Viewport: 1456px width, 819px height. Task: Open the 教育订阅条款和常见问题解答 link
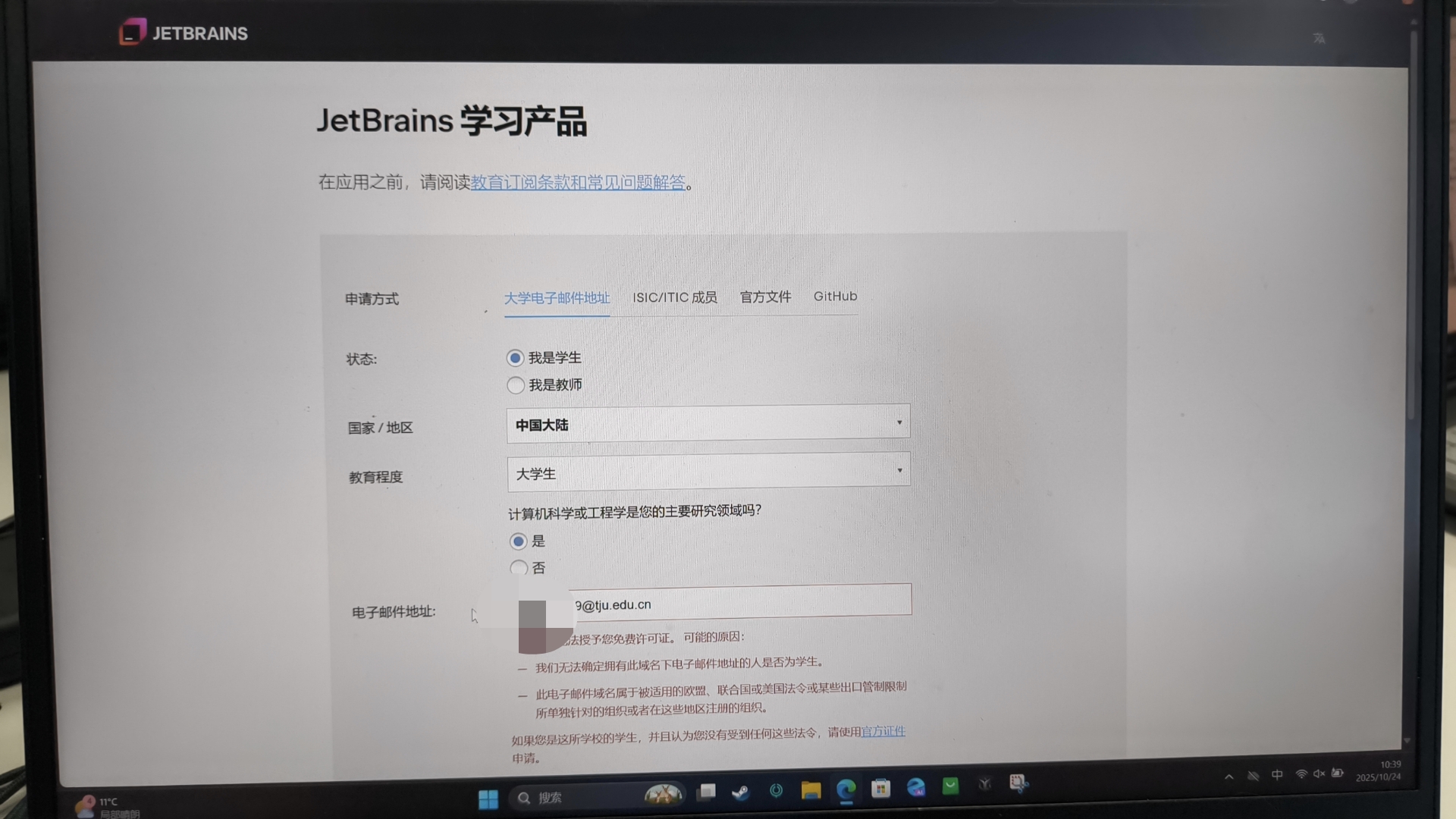[578, 183]
